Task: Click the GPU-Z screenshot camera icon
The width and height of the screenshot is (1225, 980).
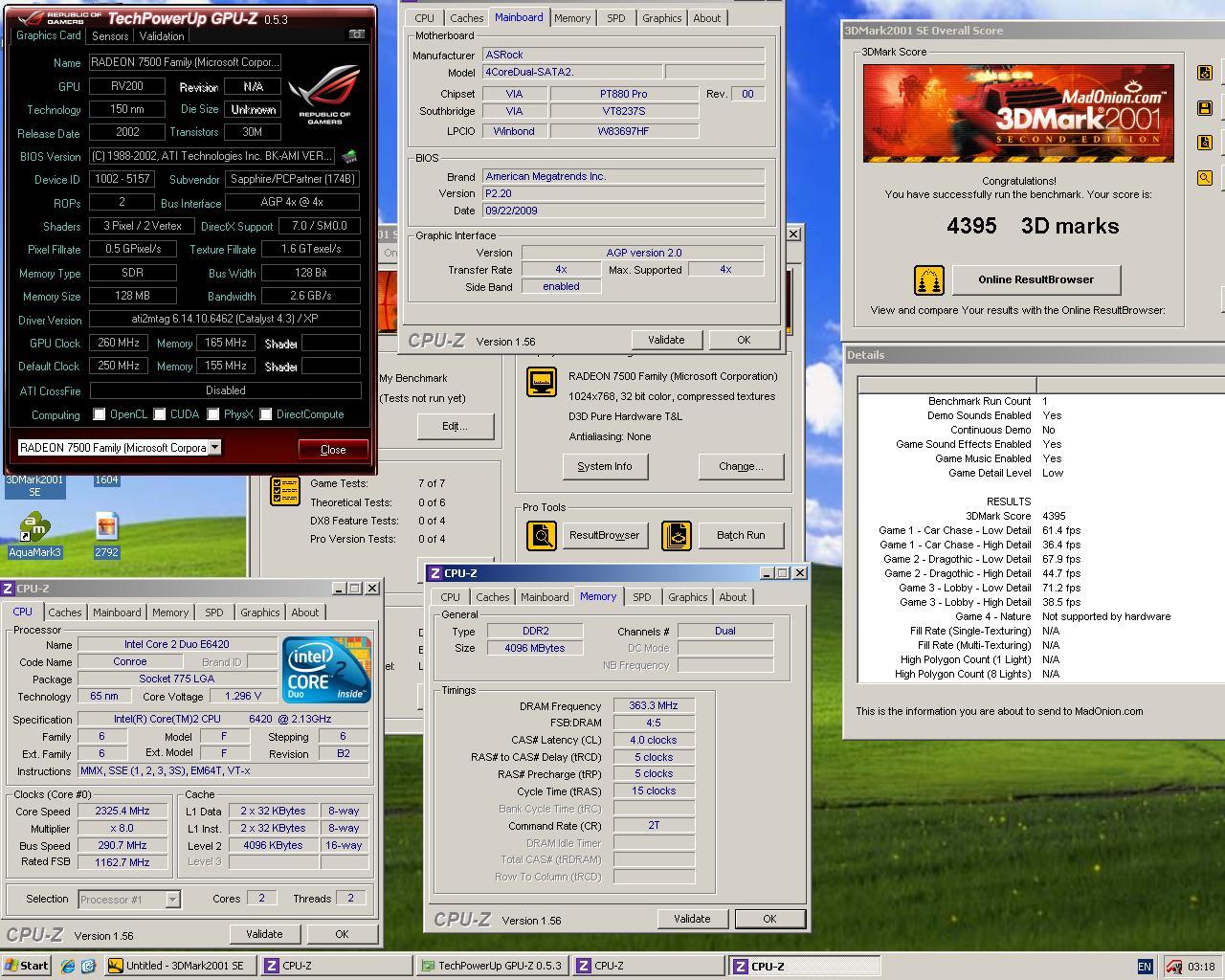Action: point(357,34)
